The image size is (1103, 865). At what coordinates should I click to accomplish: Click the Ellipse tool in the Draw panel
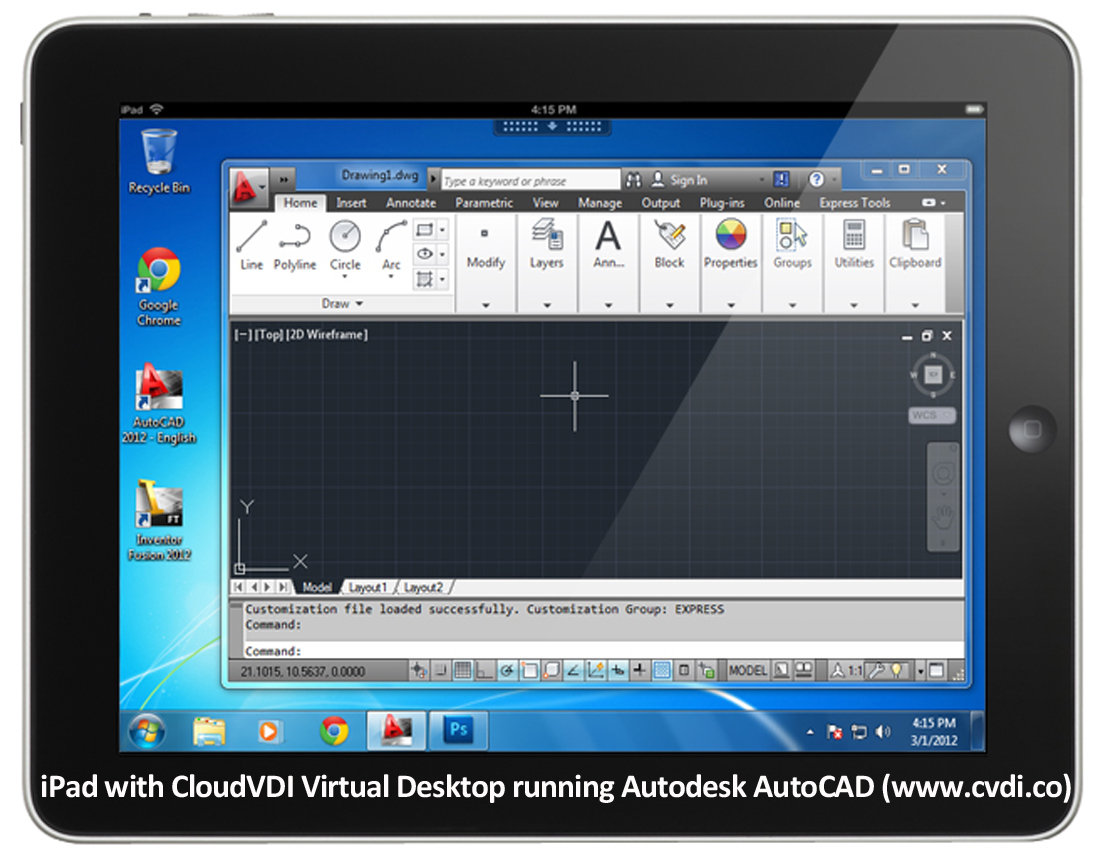pyautogui.click(x=424, y=254)
